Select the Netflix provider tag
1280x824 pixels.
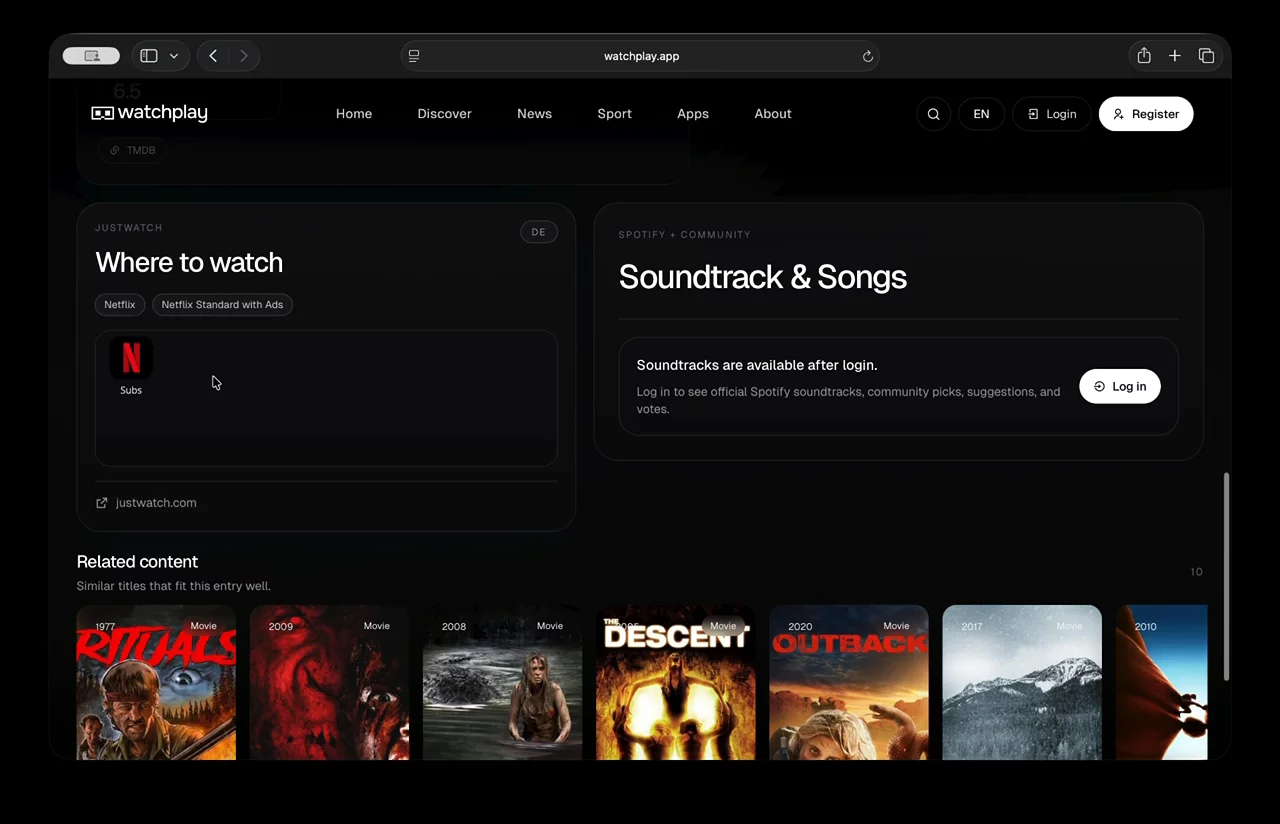point(120,304)
